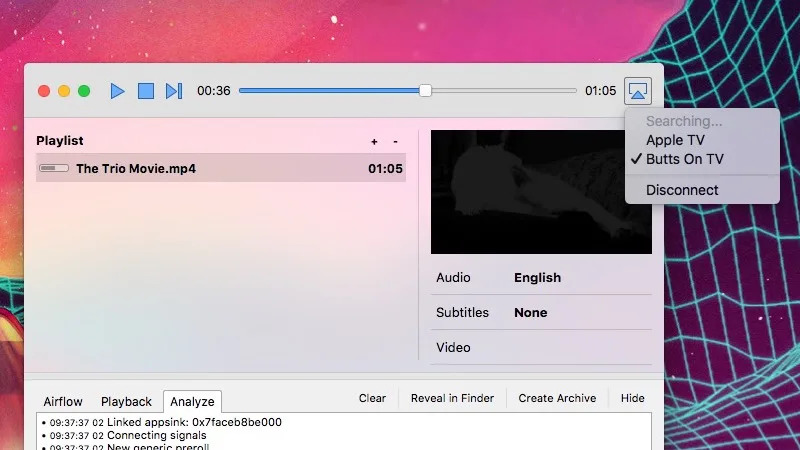
Task: Open the AirPlay device picker icon
Action: coord(638,91)
